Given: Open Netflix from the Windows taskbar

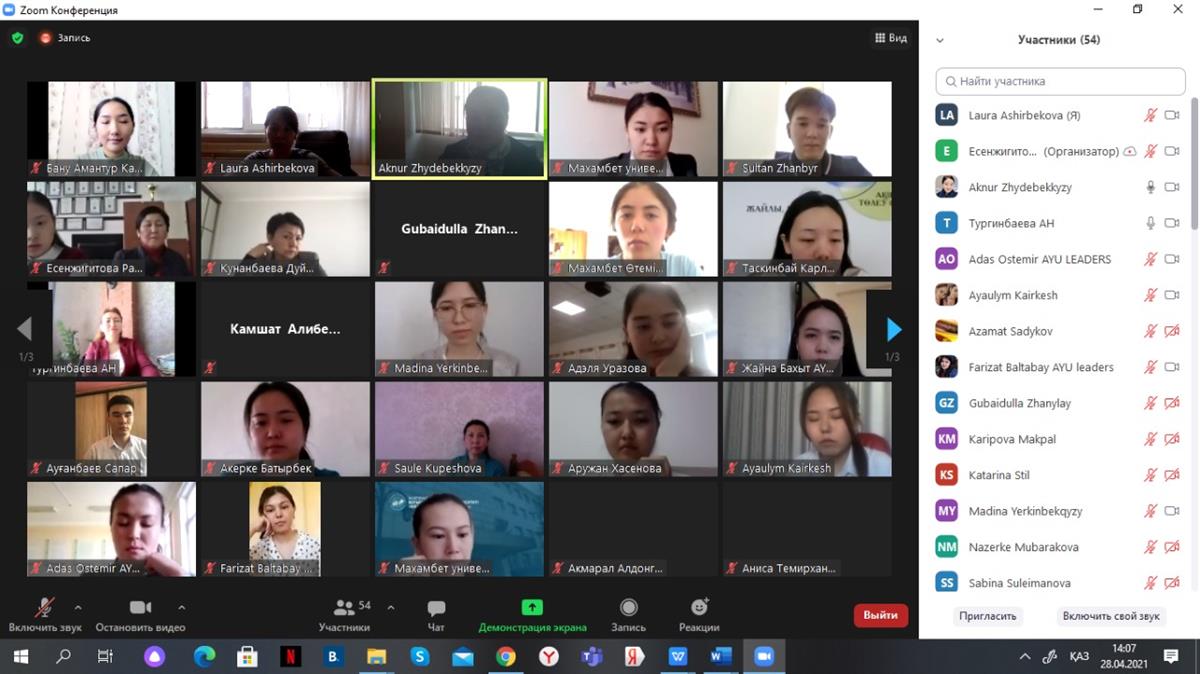Looking at the screenshot, I should tap(290, 656).
